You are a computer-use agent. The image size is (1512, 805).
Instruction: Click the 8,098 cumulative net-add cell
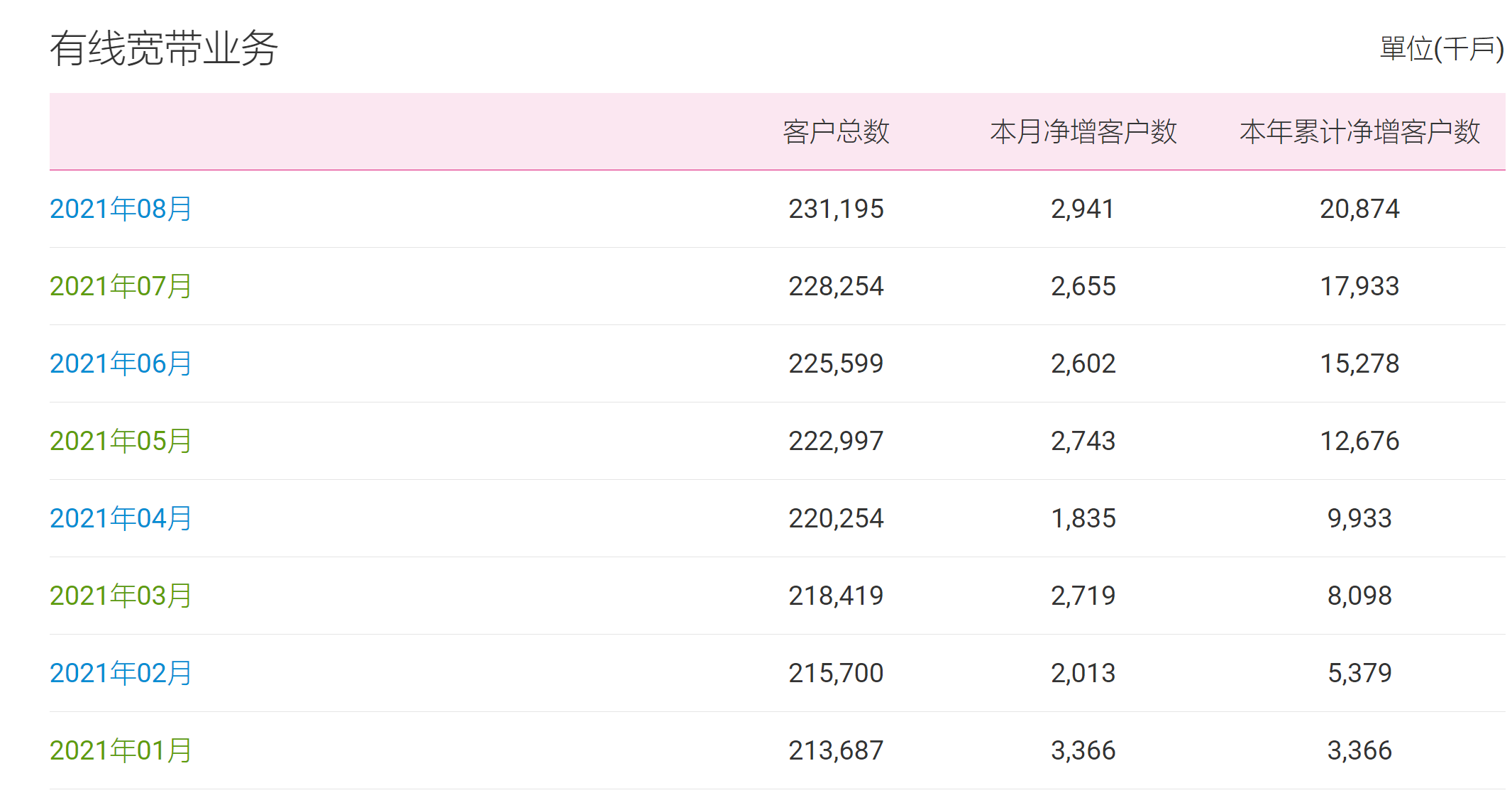coord(1359,596)
